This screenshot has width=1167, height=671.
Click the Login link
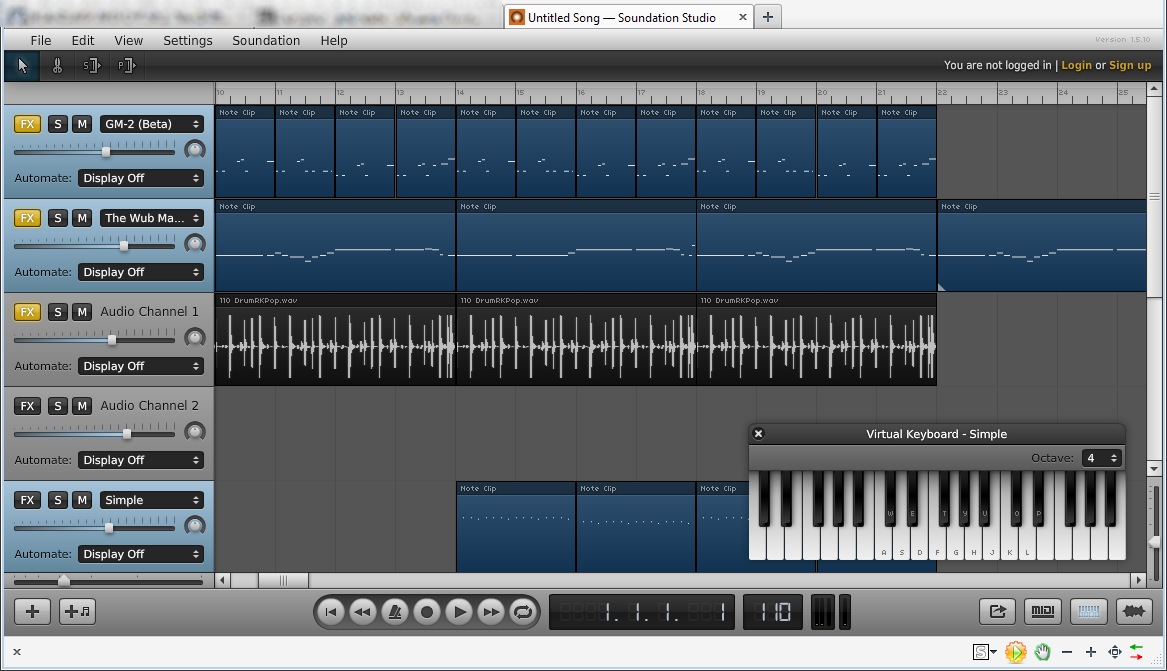coord(1076,65)
